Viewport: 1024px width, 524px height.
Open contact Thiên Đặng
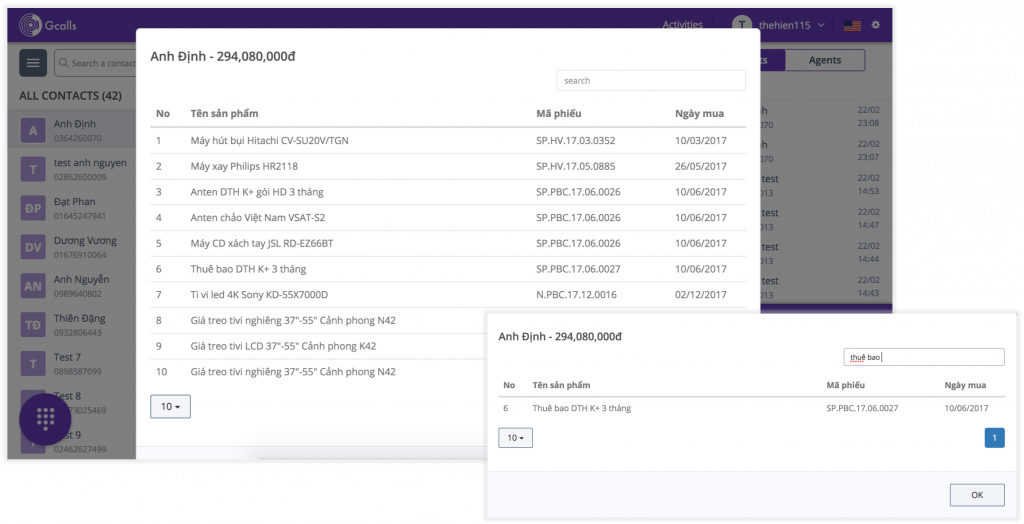[x=72, y=325]
